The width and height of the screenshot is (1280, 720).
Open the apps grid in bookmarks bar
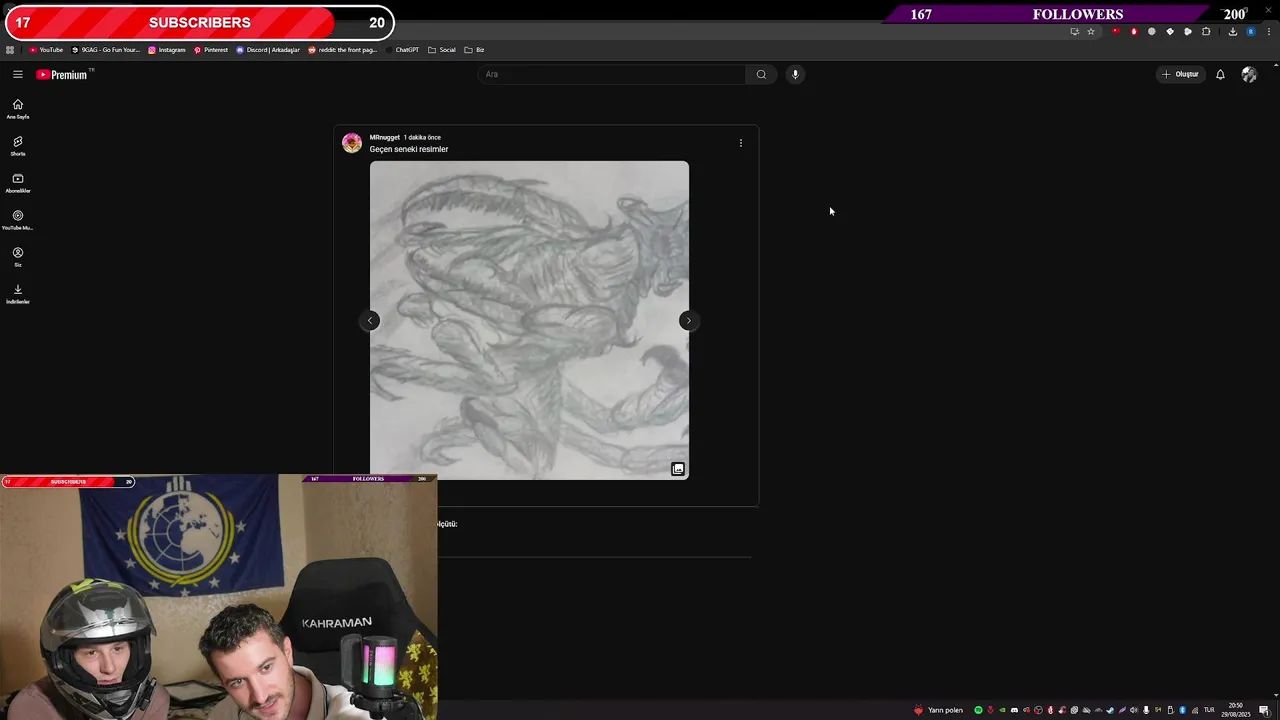pos(10,50)
